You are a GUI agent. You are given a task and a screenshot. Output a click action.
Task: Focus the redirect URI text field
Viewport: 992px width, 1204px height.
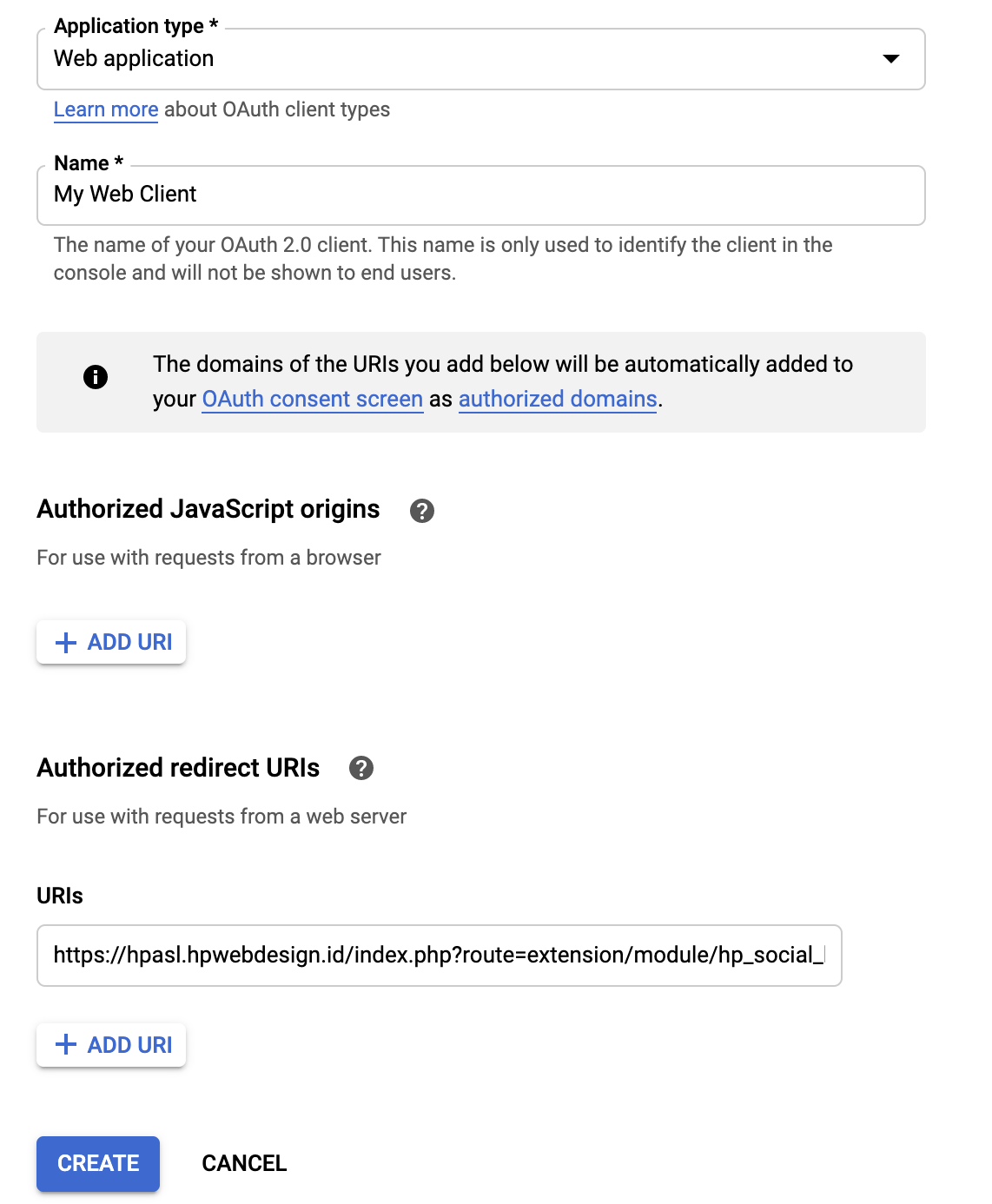pos(439,956)
